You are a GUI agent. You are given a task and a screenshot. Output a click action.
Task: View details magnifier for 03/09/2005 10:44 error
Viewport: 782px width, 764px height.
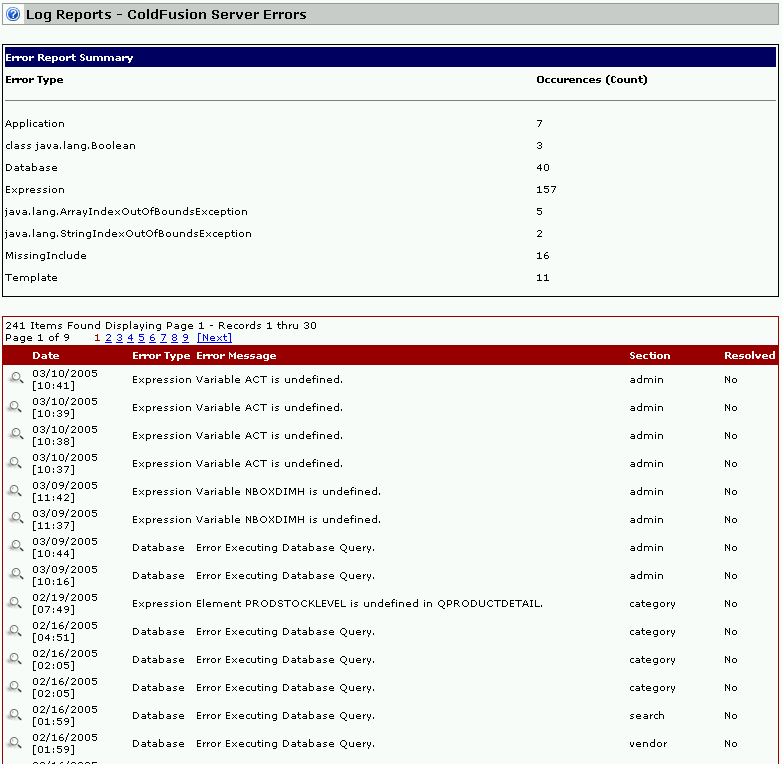click(x=16, y=546)
